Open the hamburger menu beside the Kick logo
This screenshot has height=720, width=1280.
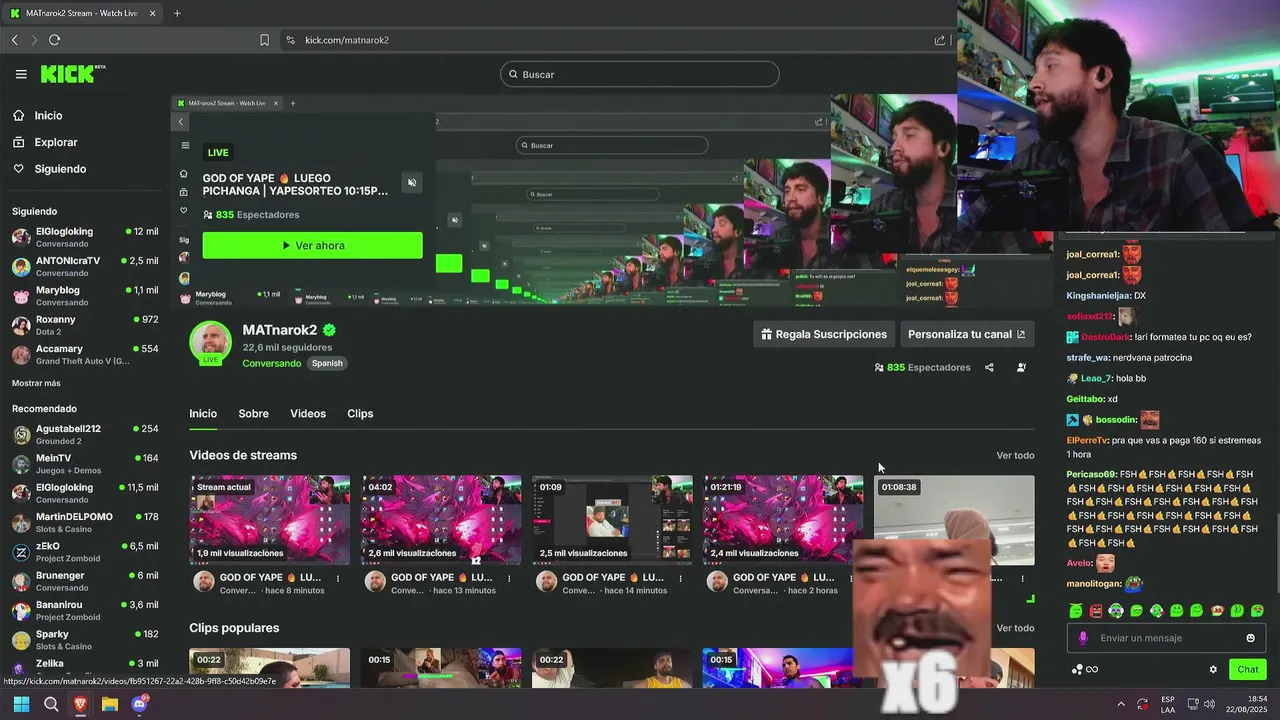(21, 74)
